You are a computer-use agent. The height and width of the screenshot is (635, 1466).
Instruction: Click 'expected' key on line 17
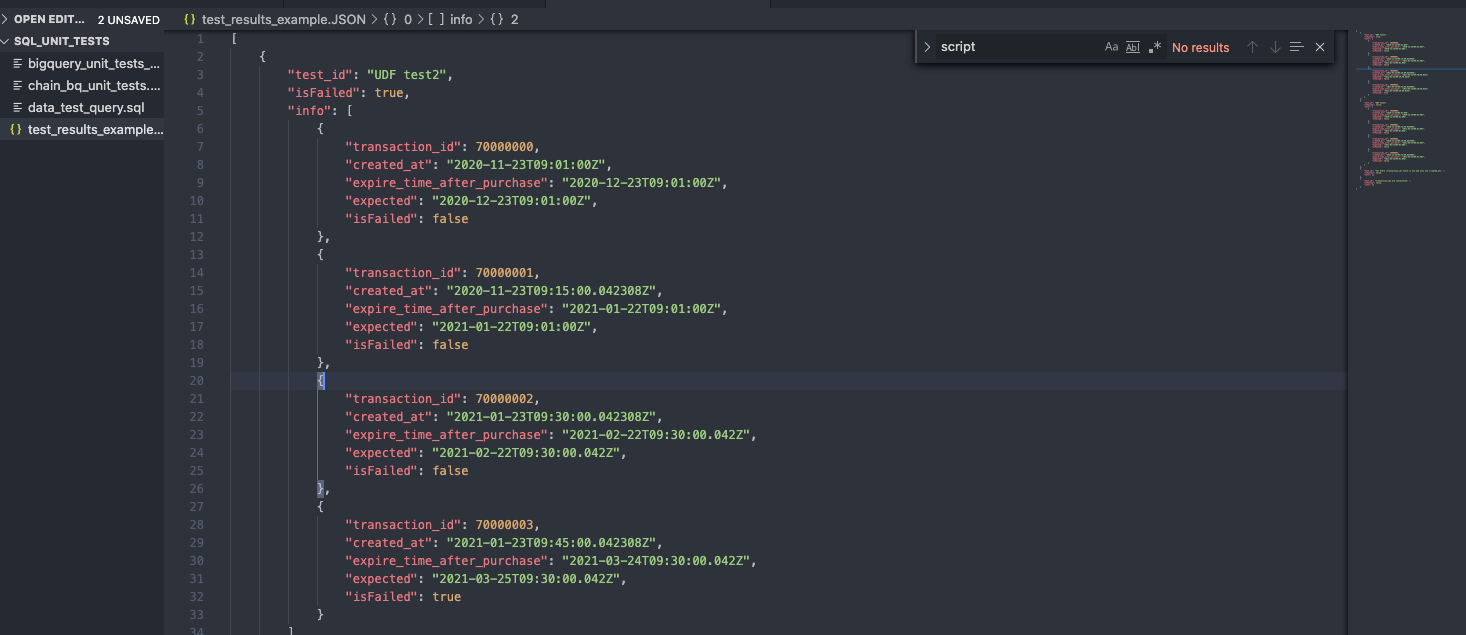point(381,327)
